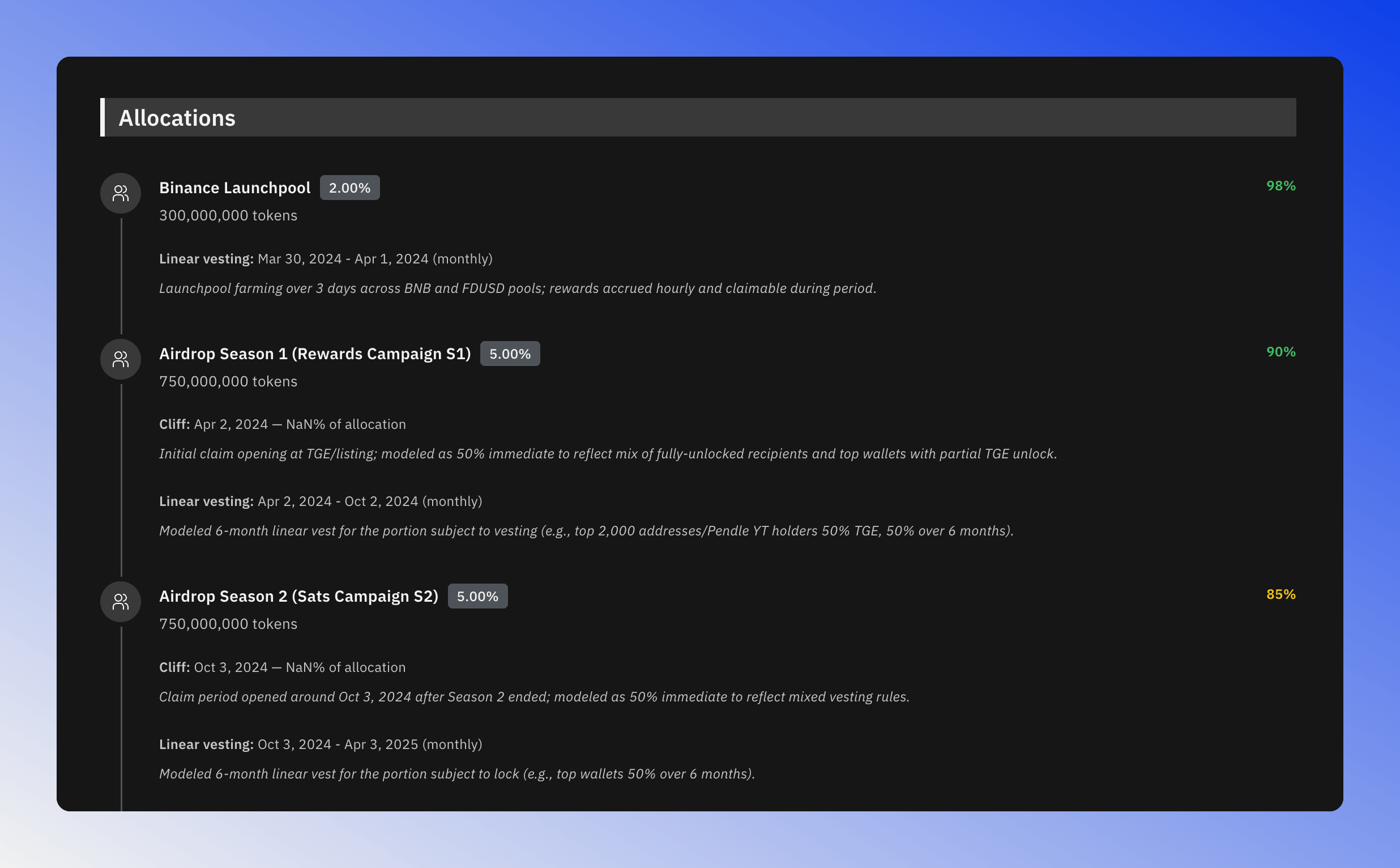Click the 90% confidence score
The width and height of the screenshot is (1400, 868).
click(1280, 352)
